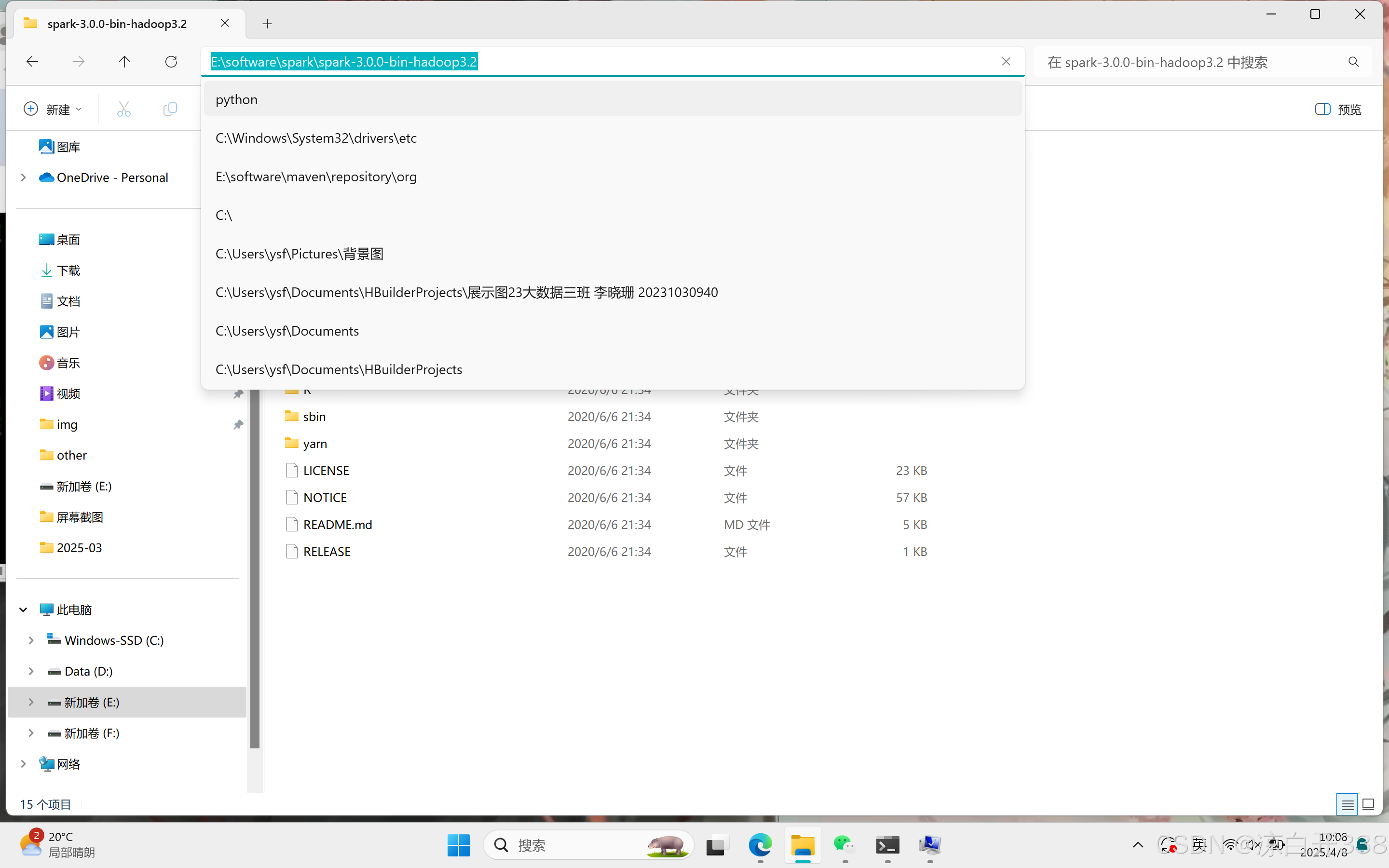Toggle the 预览 preview pane
Screen dimensions: 1389x868
(1337, 108)
